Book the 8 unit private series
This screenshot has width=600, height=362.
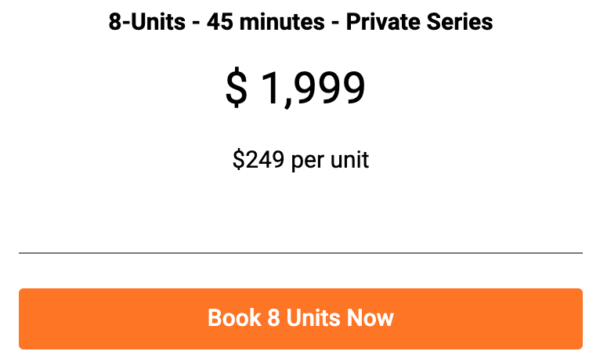(x=300, y=318)
